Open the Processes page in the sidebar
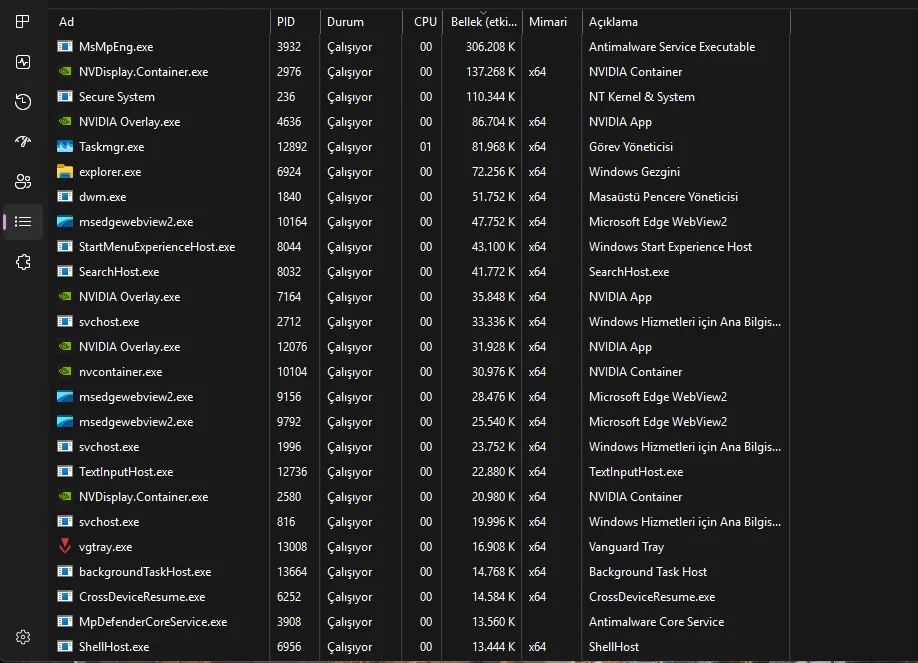 22,22
